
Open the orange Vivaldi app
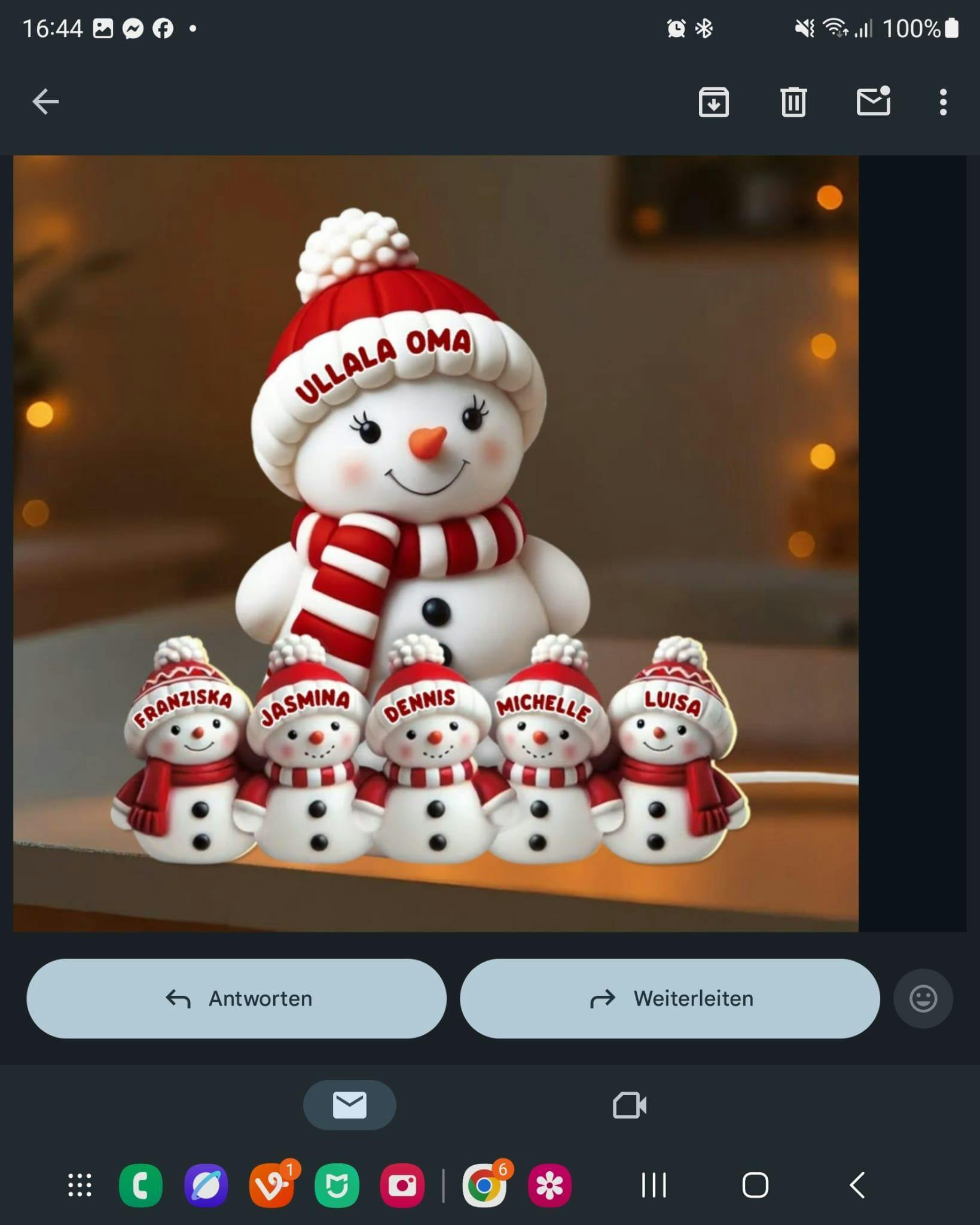click(x=271, y=1185)
